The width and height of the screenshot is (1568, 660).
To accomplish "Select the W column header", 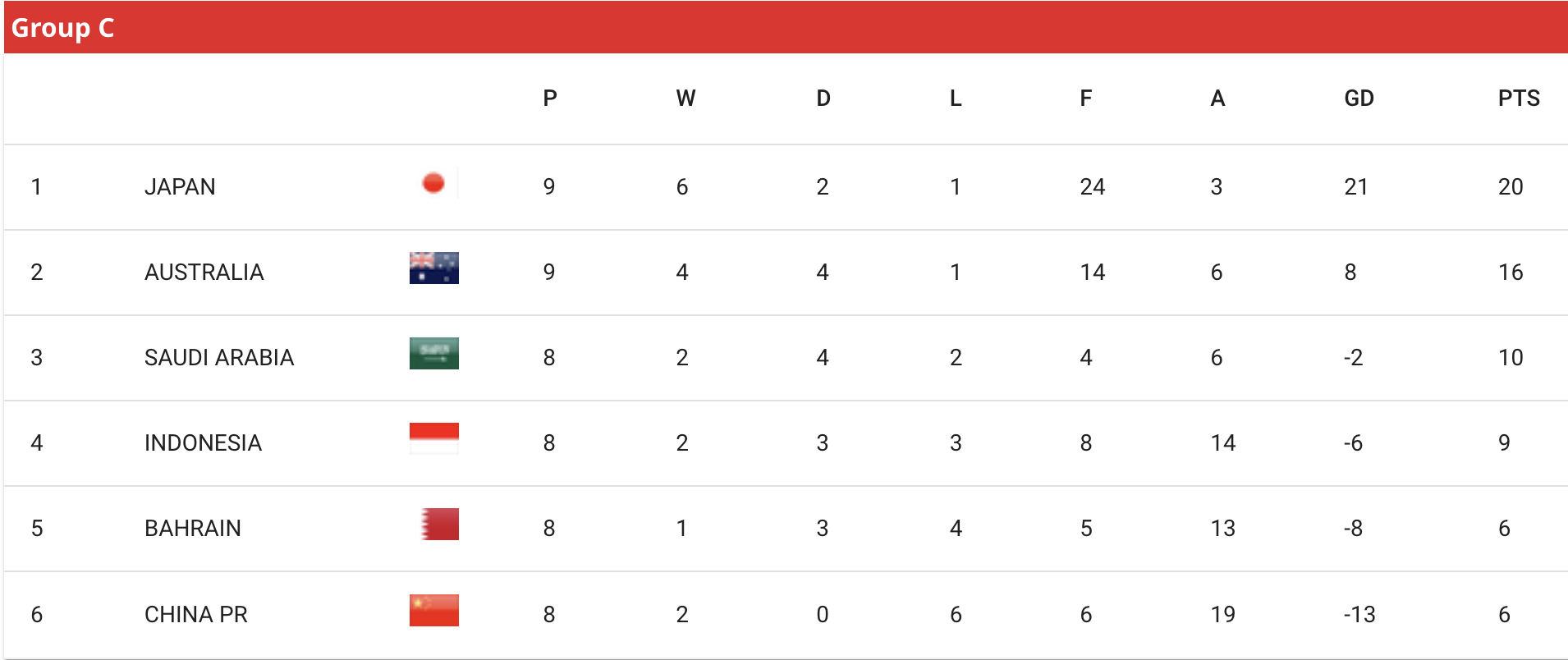I will (685, 99).
